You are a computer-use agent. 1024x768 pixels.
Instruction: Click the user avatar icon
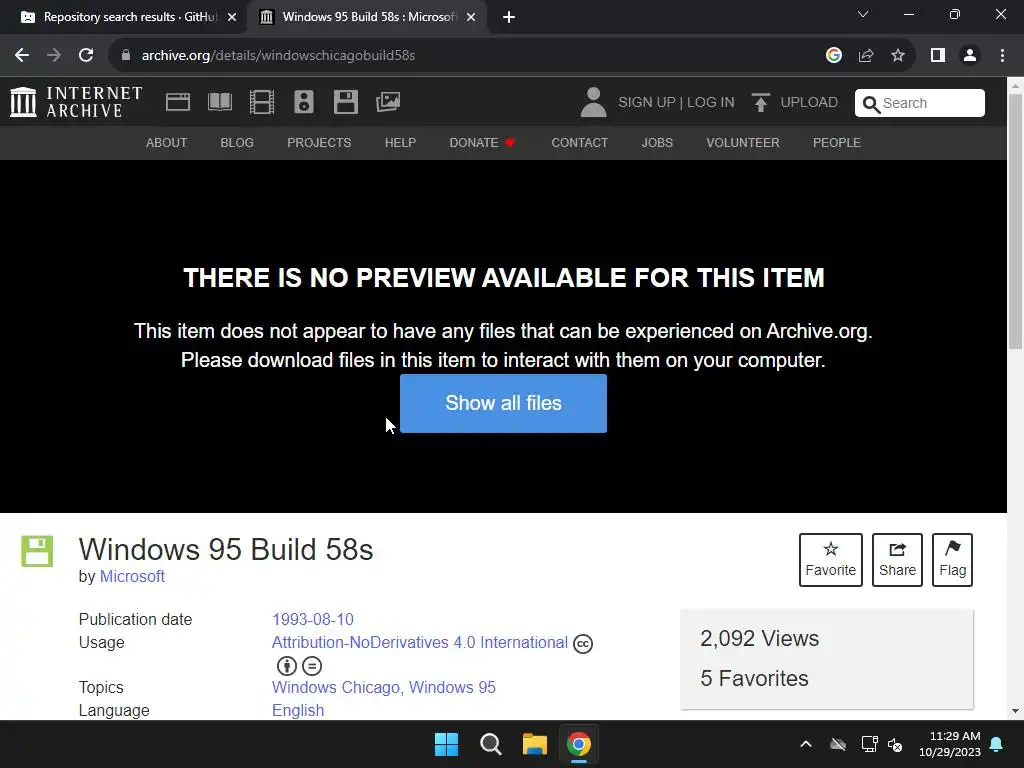pyautogui.click(x=594, y=103)
